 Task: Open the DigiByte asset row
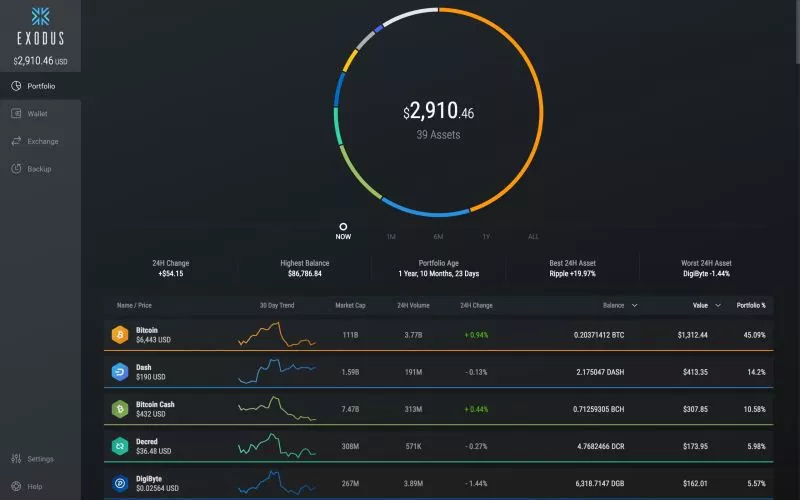point(438,483)
